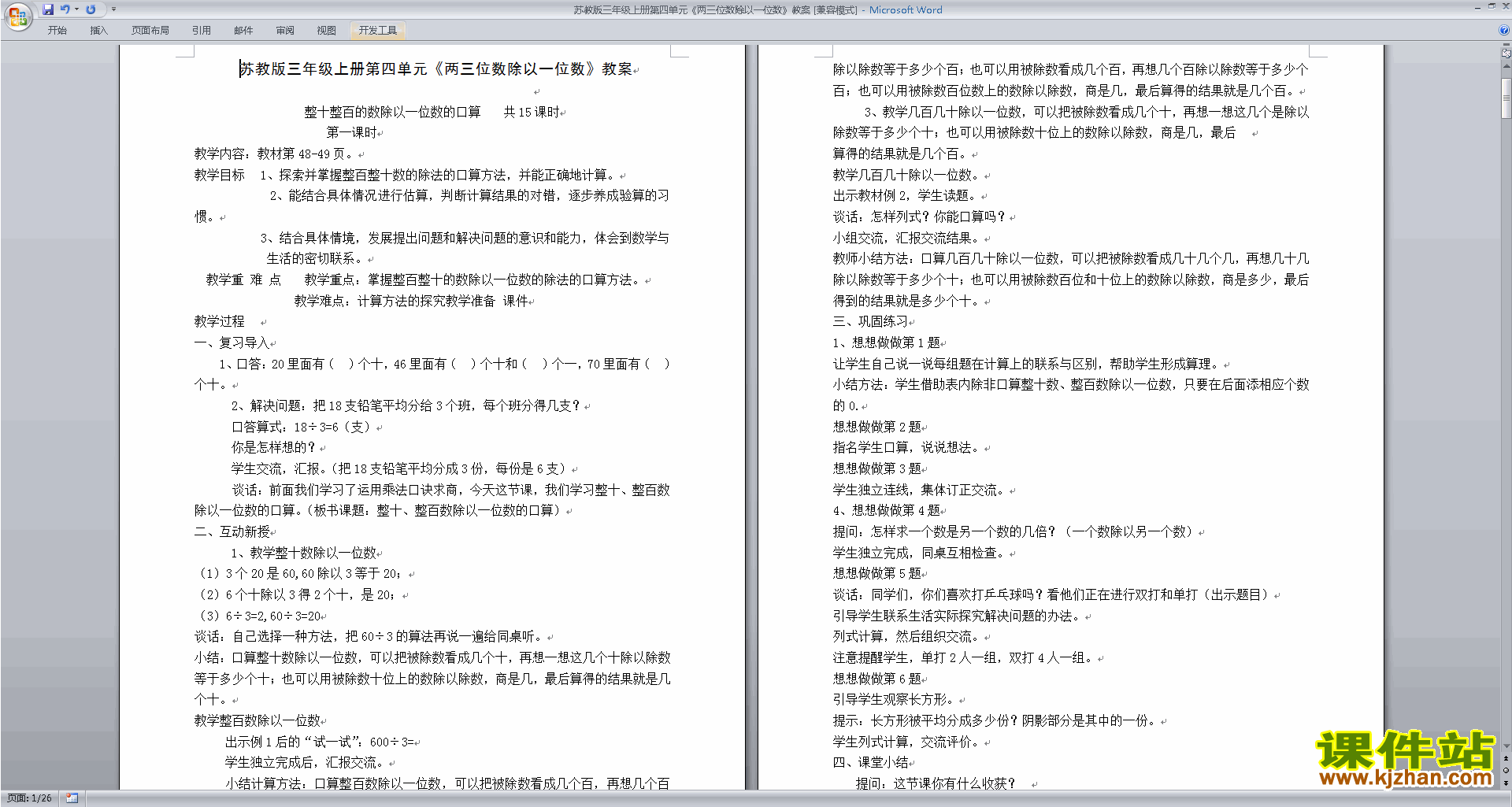Redo or repeat the last action
The image size is (1512, 807).
[91, 9]
